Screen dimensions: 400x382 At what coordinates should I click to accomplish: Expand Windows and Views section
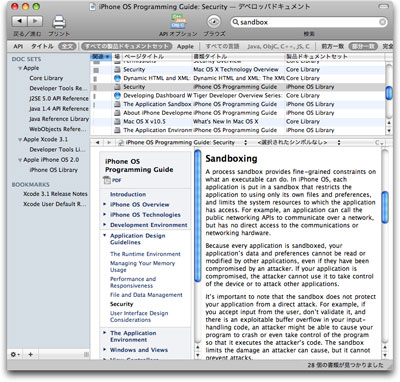click(105, 350)
